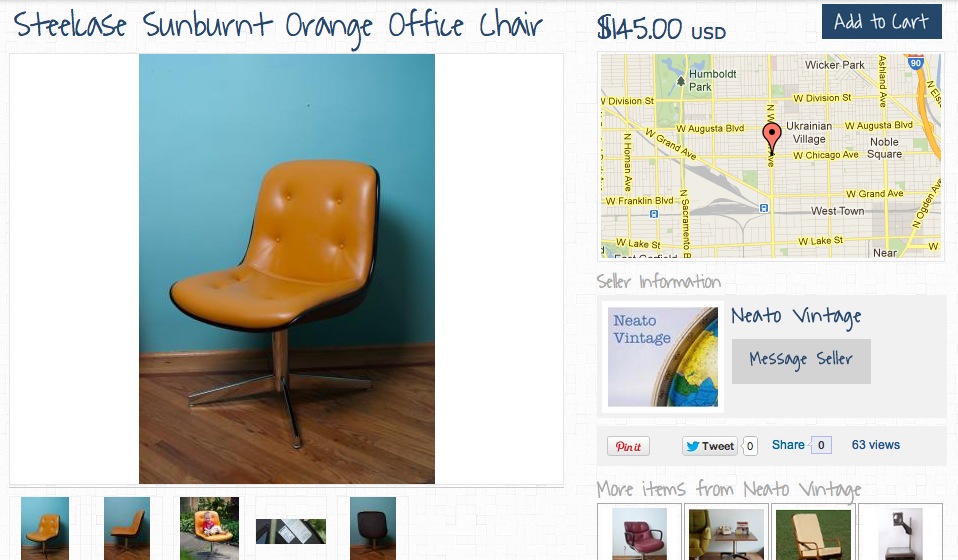Viewport: 958px width, 560px height.
Task: Select the dark chair back-view thumbnail
Action: coord(373,528)
